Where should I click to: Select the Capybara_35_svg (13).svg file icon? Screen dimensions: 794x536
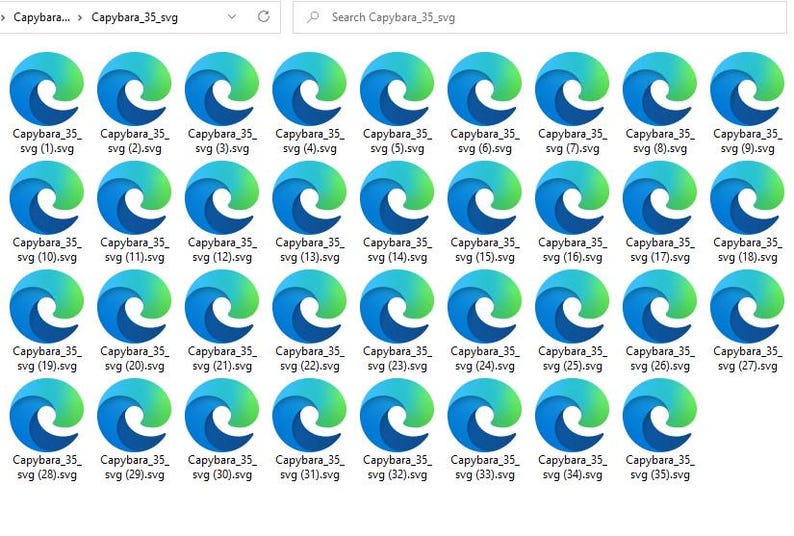point(309,198)
